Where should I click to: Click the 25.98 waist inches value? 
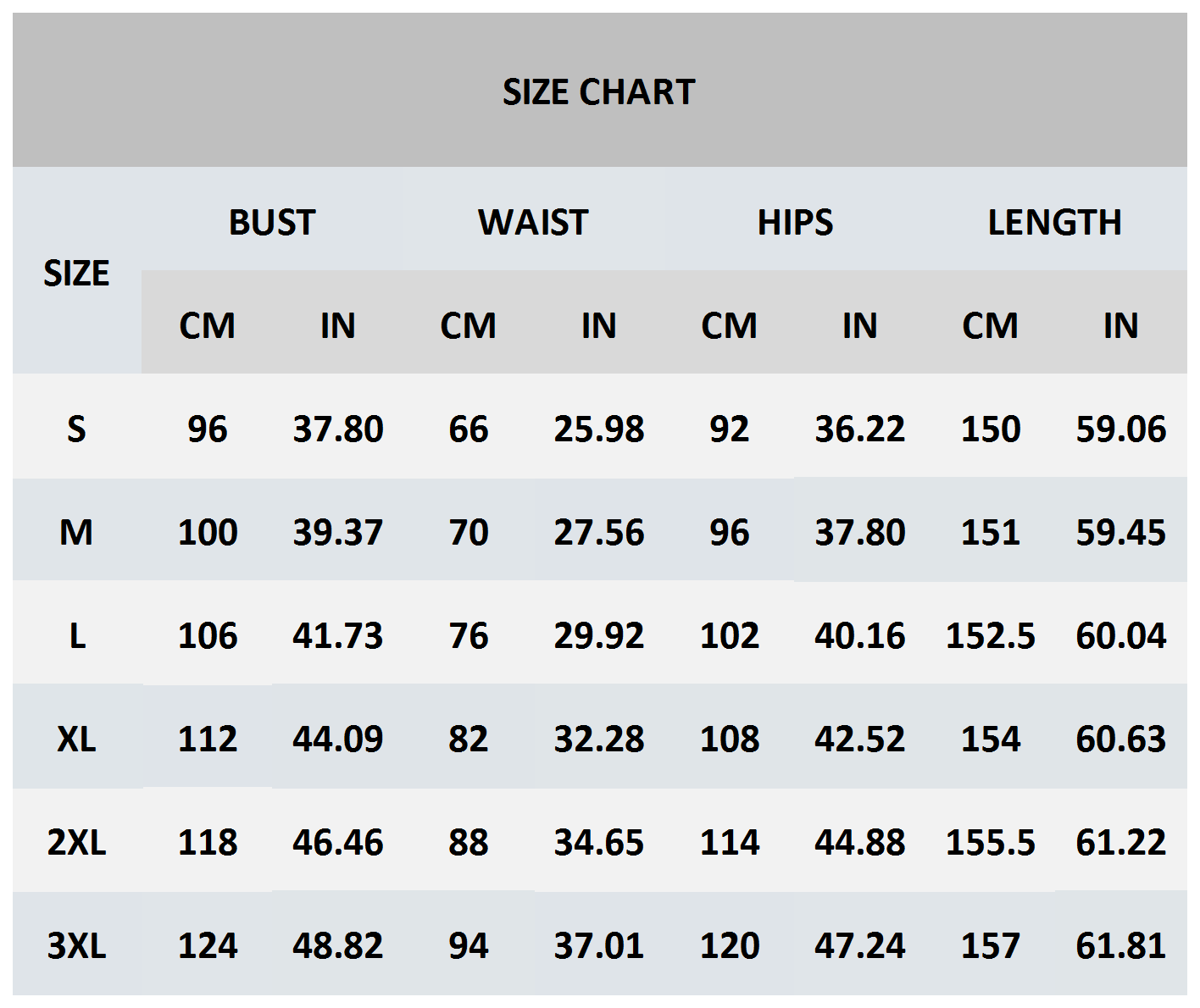598,429
